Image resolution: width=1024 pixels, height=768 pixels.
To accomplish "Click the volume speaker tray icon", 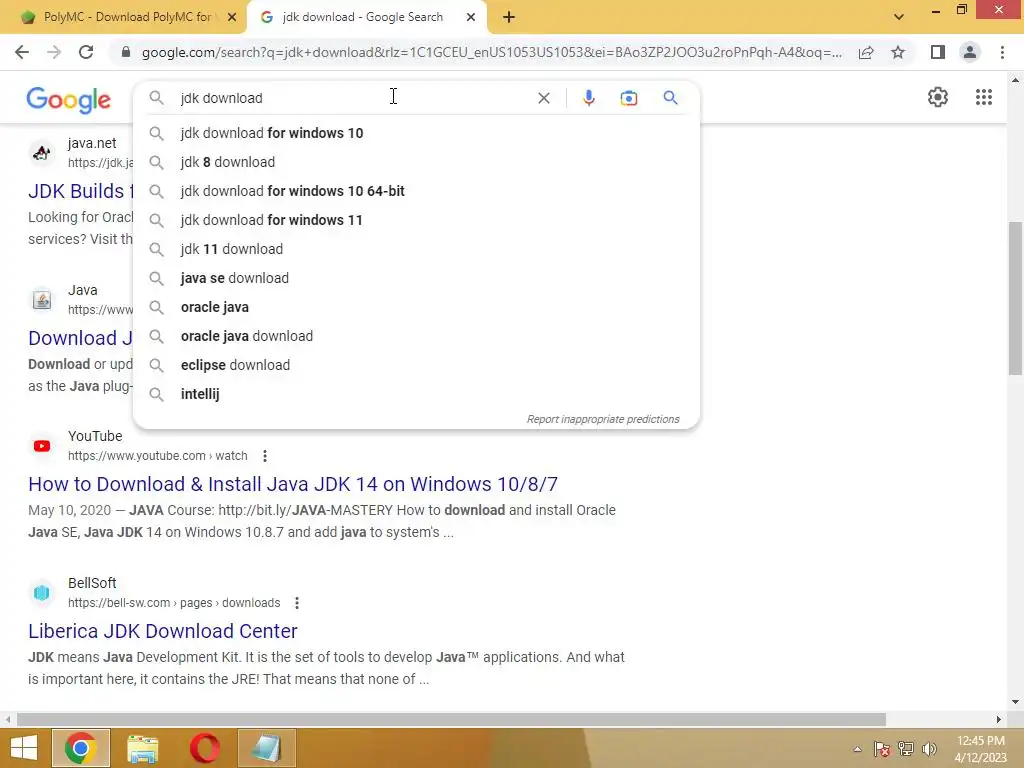I will pos(929,749).
